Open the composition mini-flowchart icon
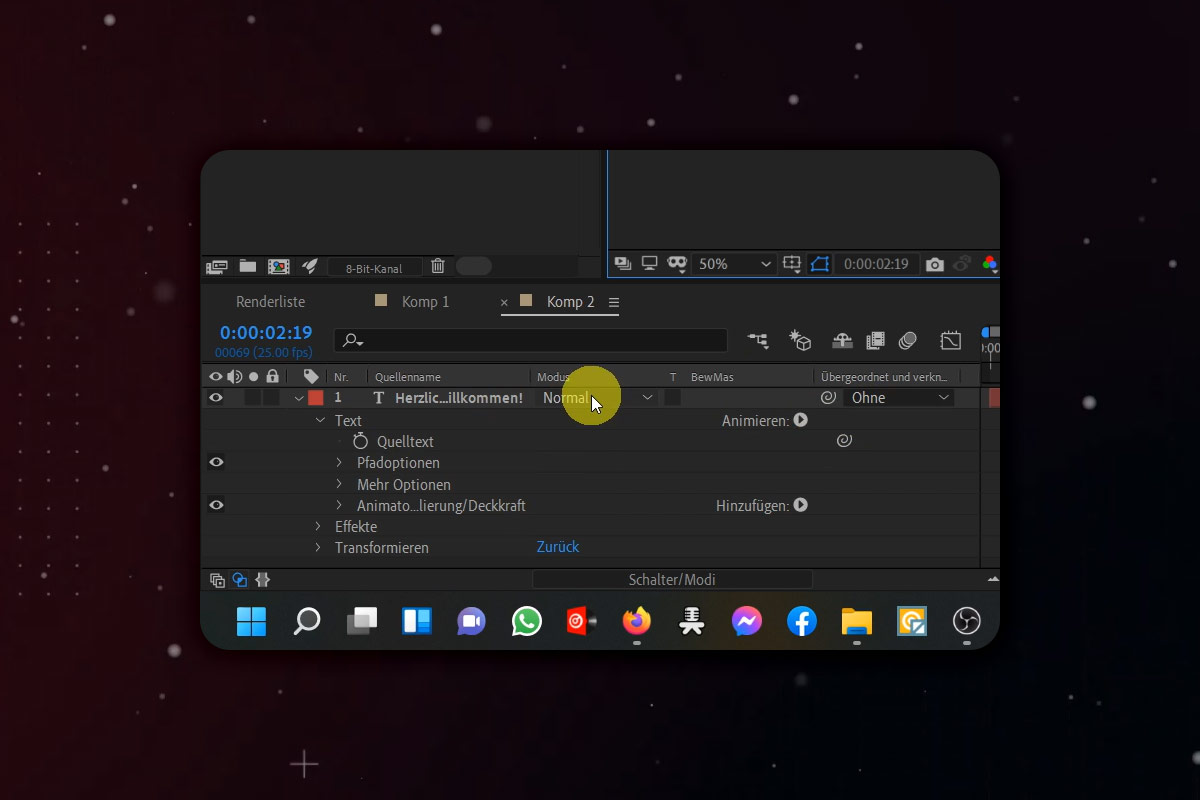 [759, 341]
